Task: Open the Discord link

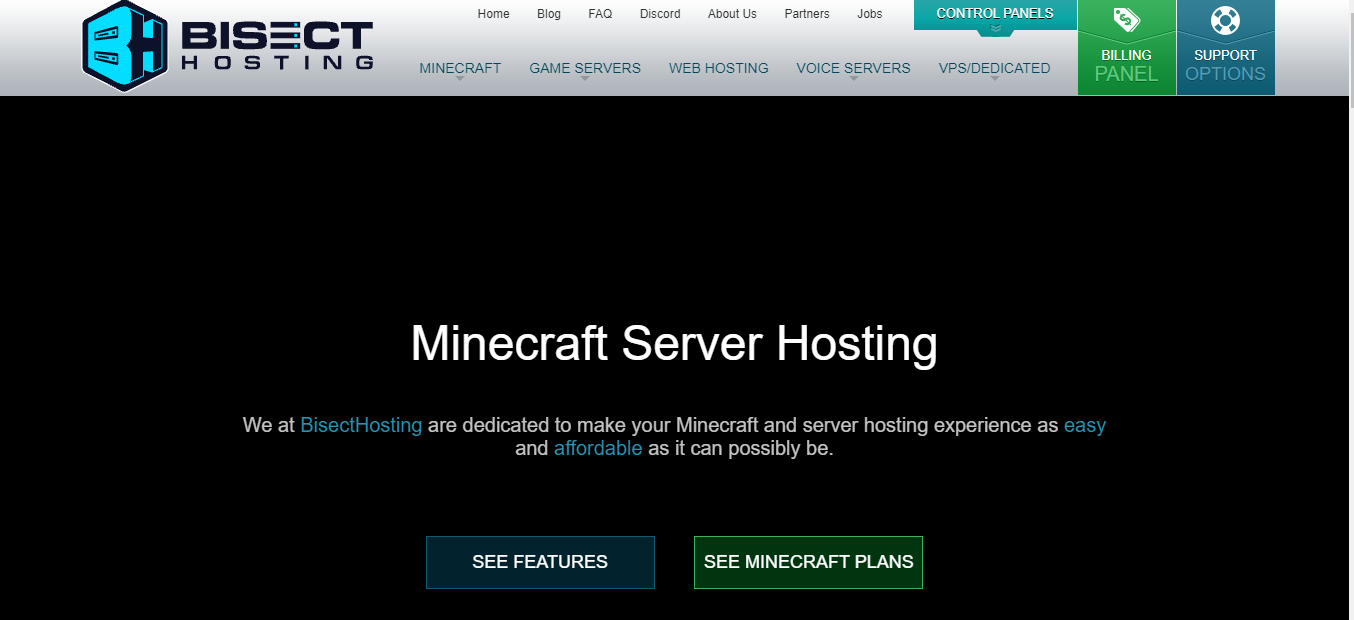Action: click(660, 14)
